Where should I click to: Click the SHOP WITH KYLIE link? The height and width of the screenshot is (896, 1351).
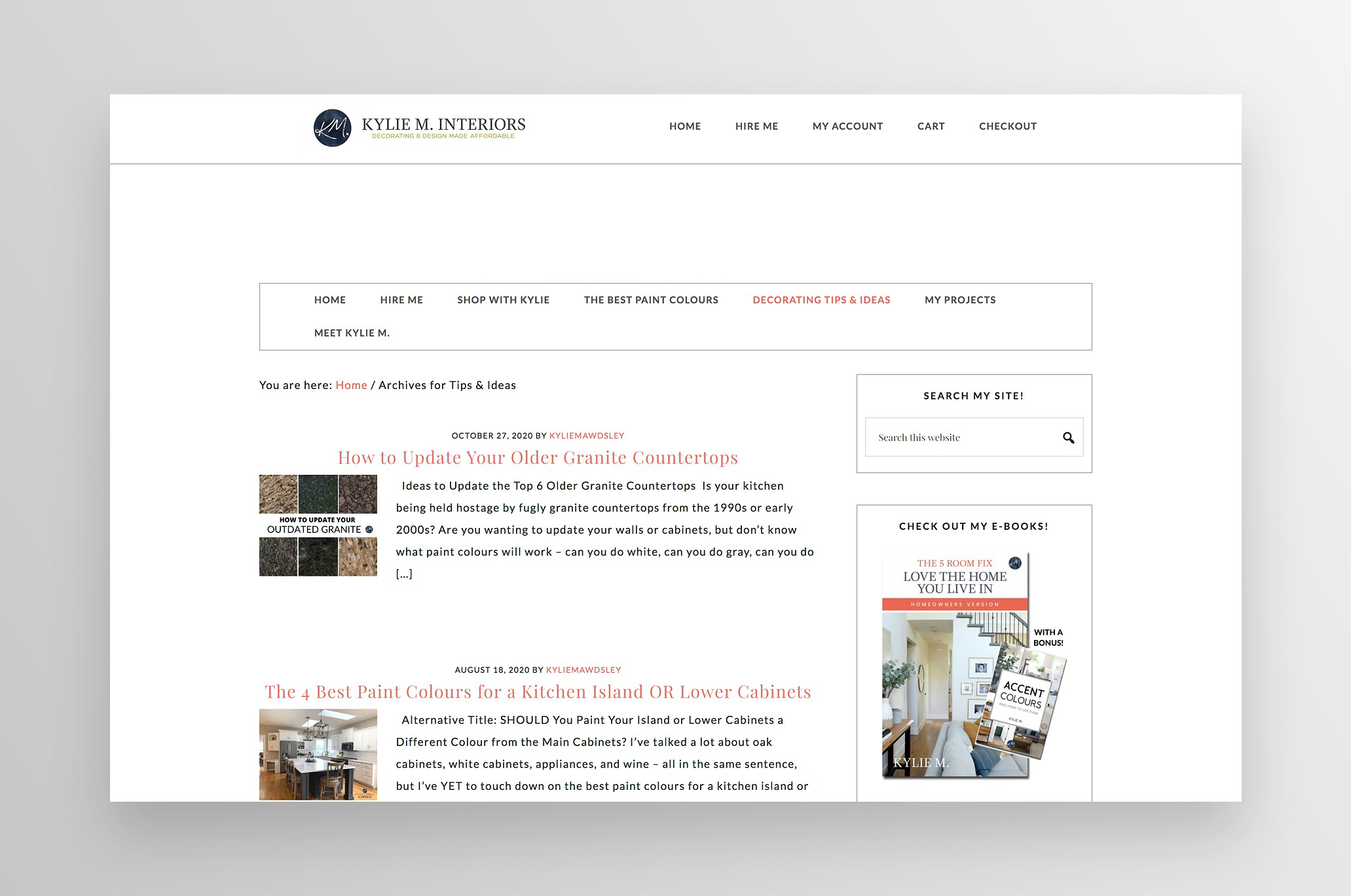pos(503,300)
